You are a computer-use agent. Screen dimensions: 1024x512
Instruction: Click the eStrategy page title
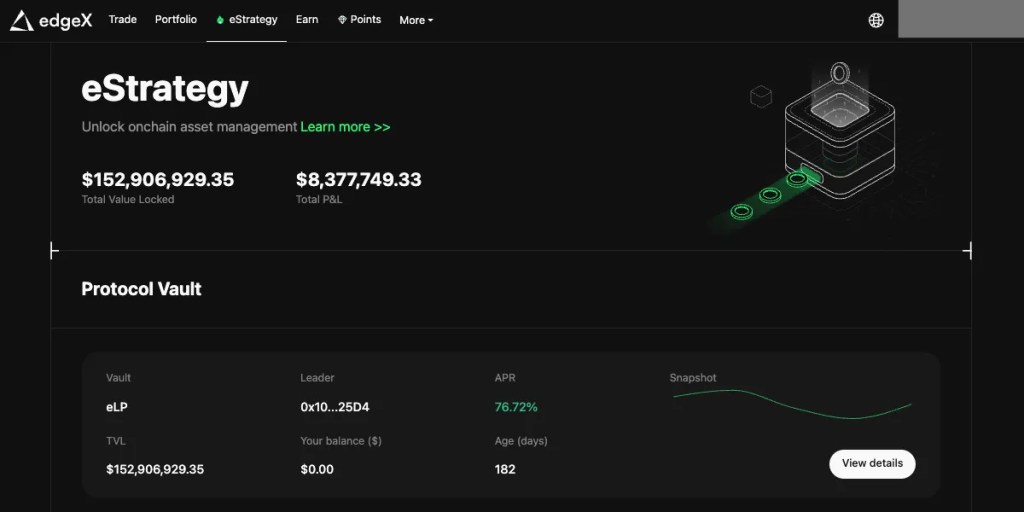165,89
